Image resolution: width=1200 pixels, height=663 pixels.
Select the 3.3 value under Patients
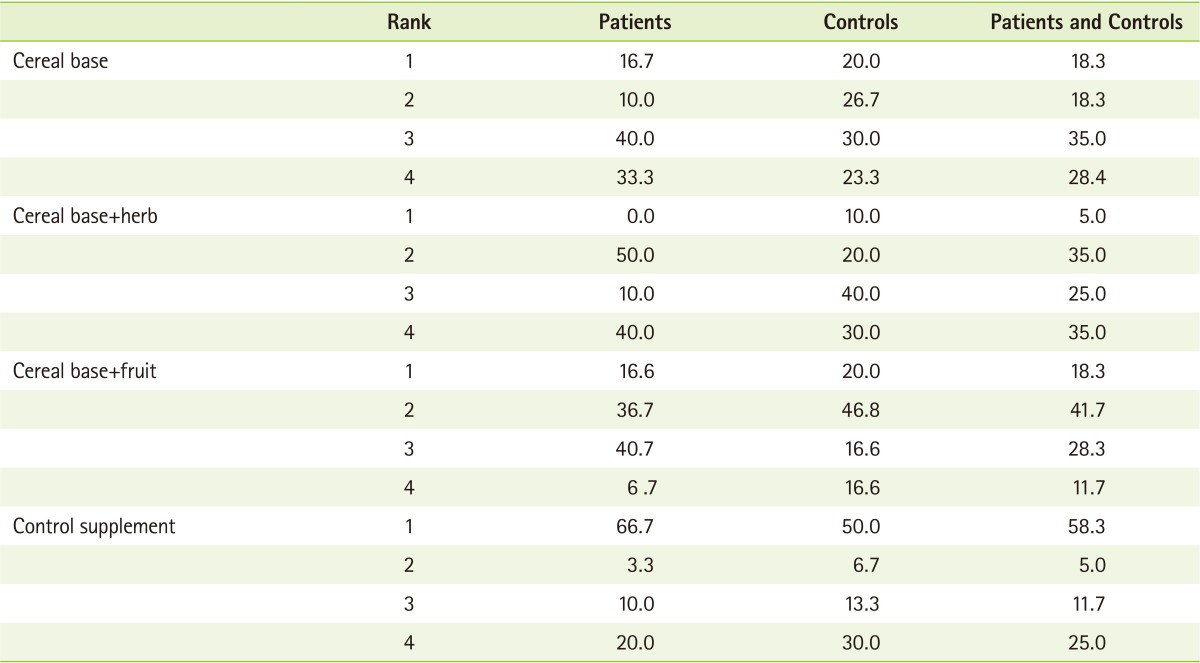pos(643,565)
